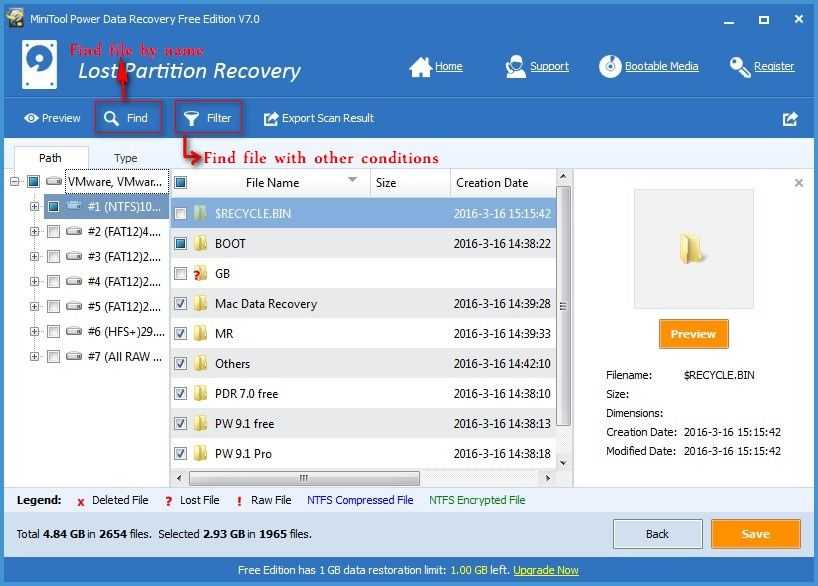Click the File Name column sort arrow
Viewport: 818px width, 586px height.
pos(353,180)
